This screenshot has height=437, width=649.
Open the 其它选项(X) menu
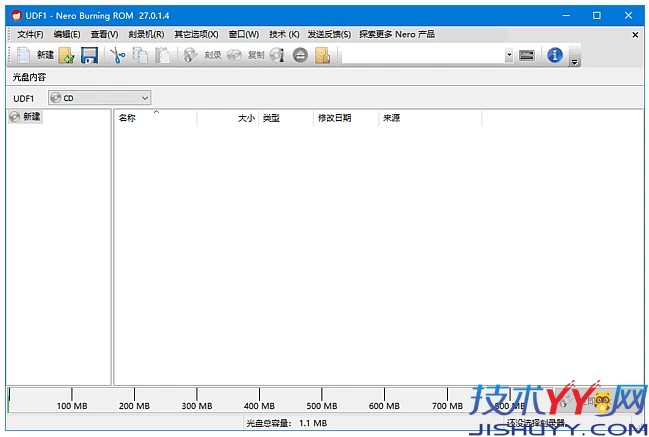pyautogui.click(x=196, y=34)
